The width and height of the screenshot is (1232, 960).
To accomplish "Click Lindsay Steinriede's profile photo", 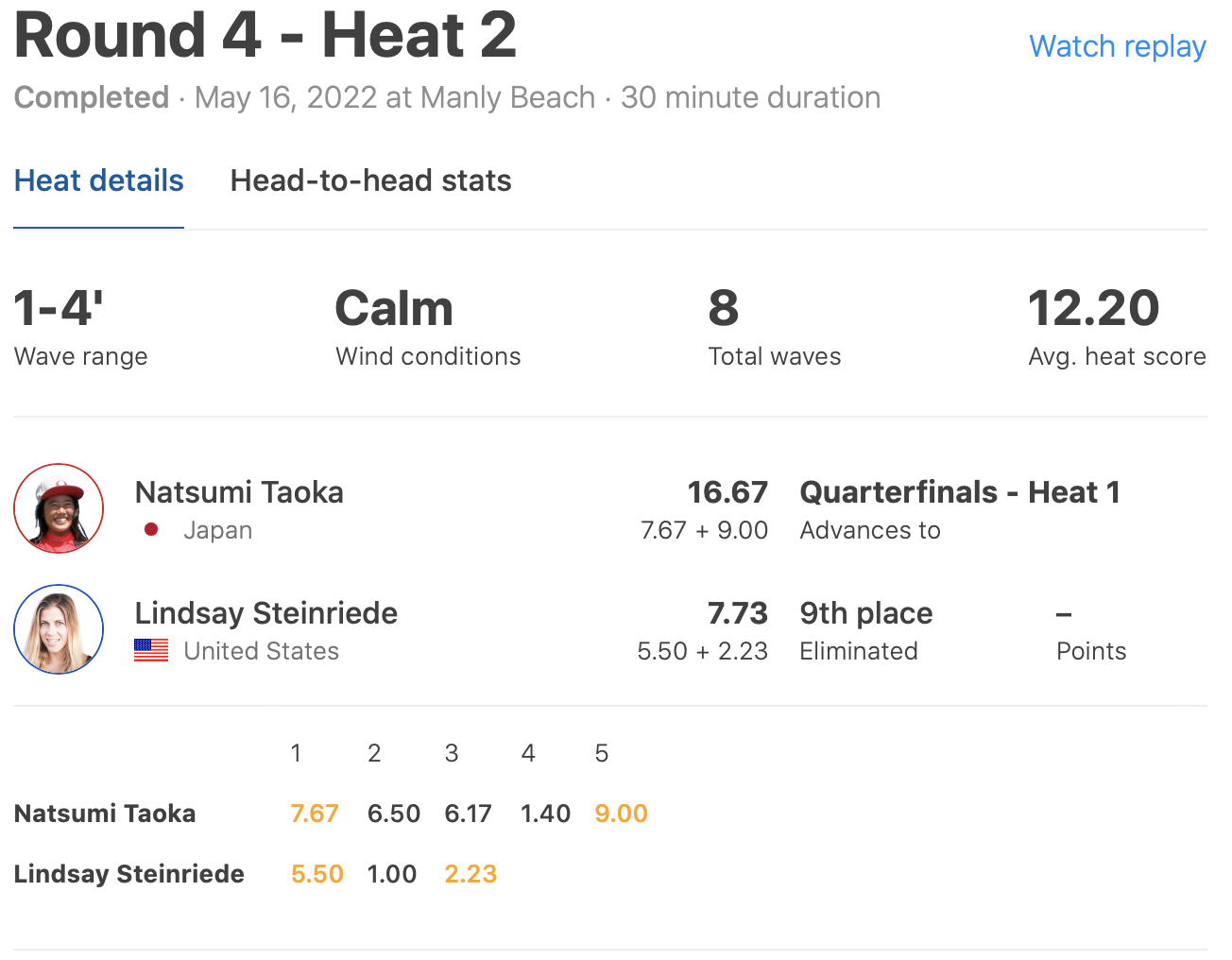I will point(59,629).
